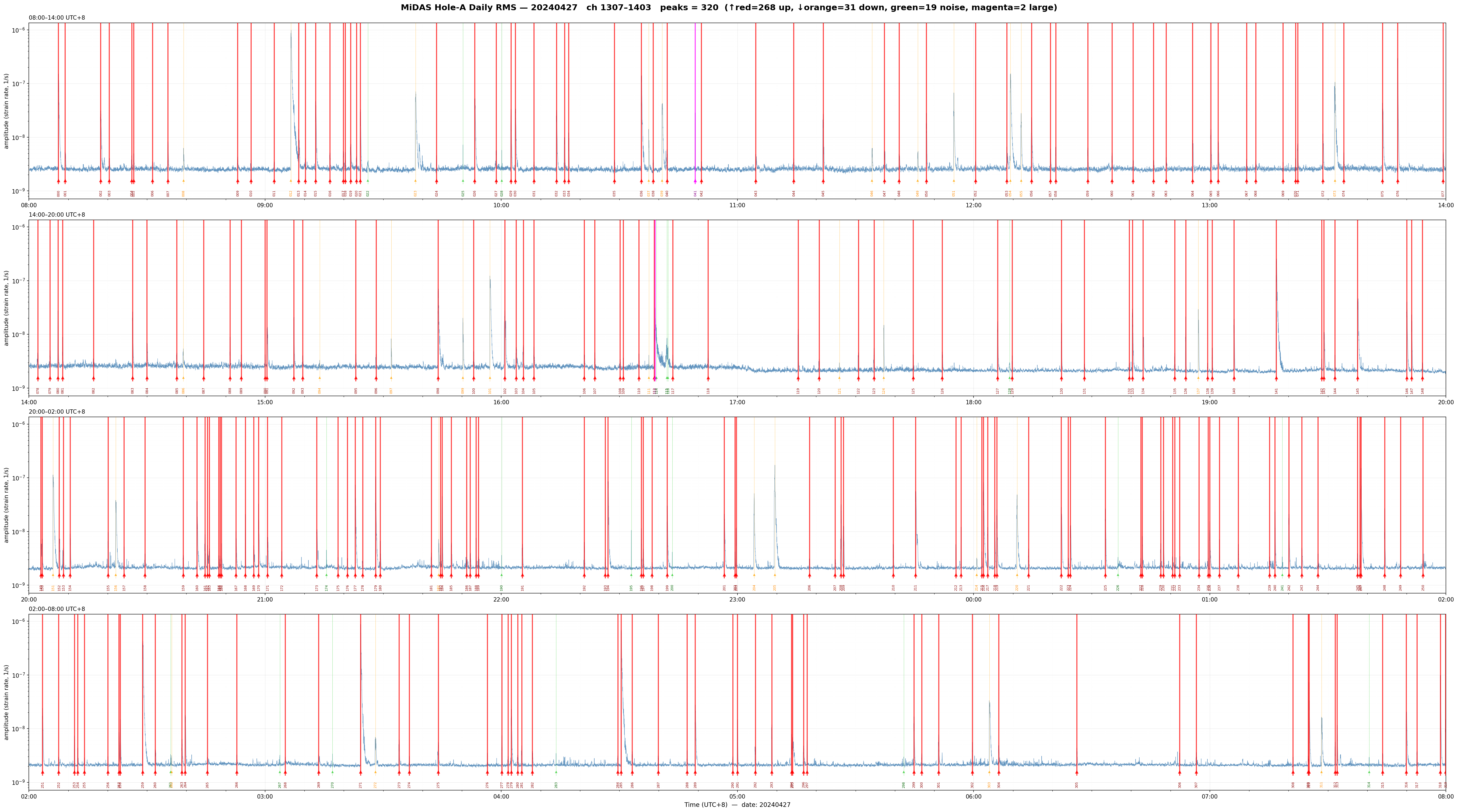Click the red peak label 251
This screenshot has width=1458, height=812.
[x=43, y=785]
